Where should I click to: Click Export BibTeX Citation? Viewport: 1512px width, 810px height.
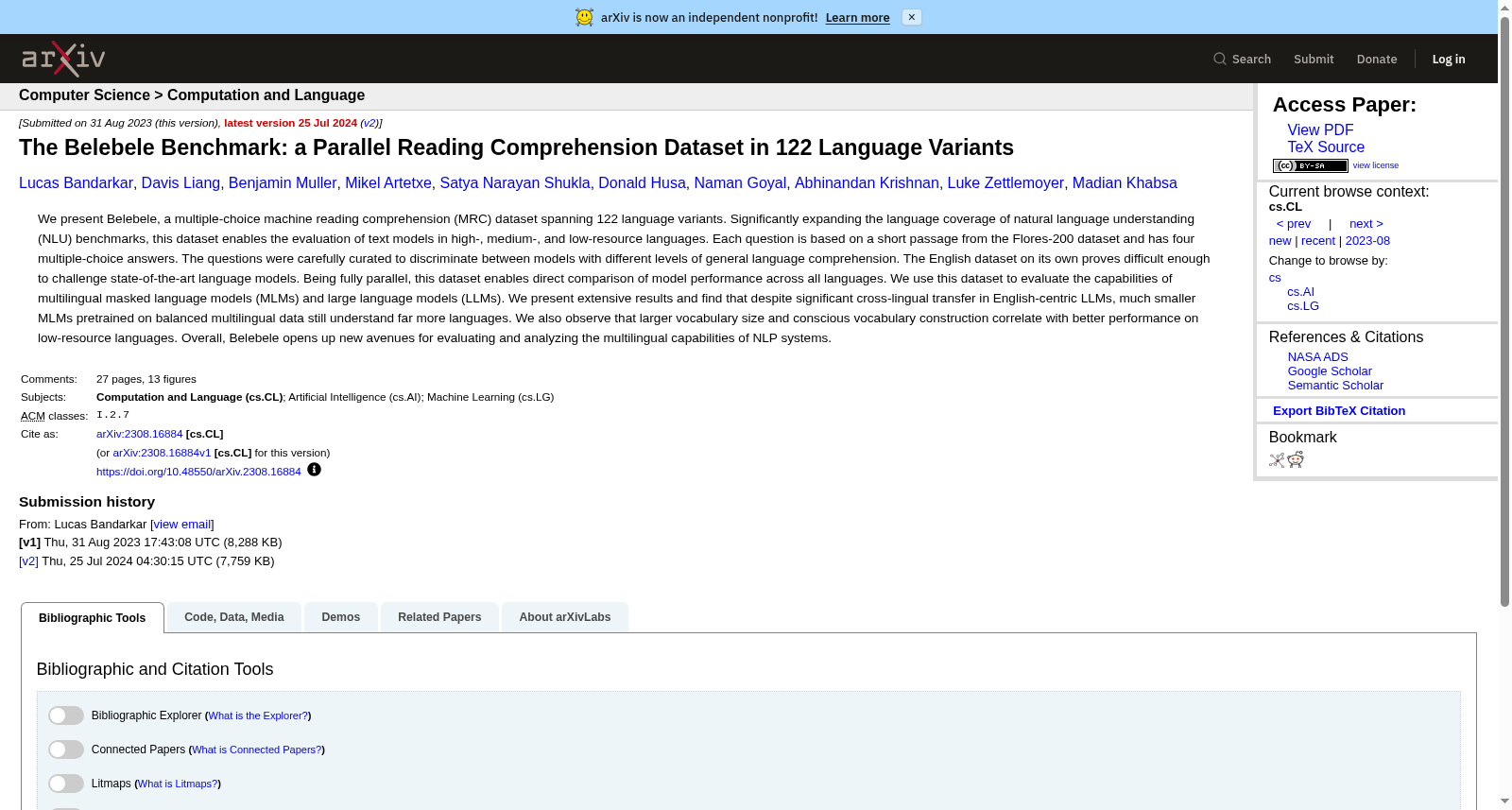pyautogui.click(x=1339, y=411)
